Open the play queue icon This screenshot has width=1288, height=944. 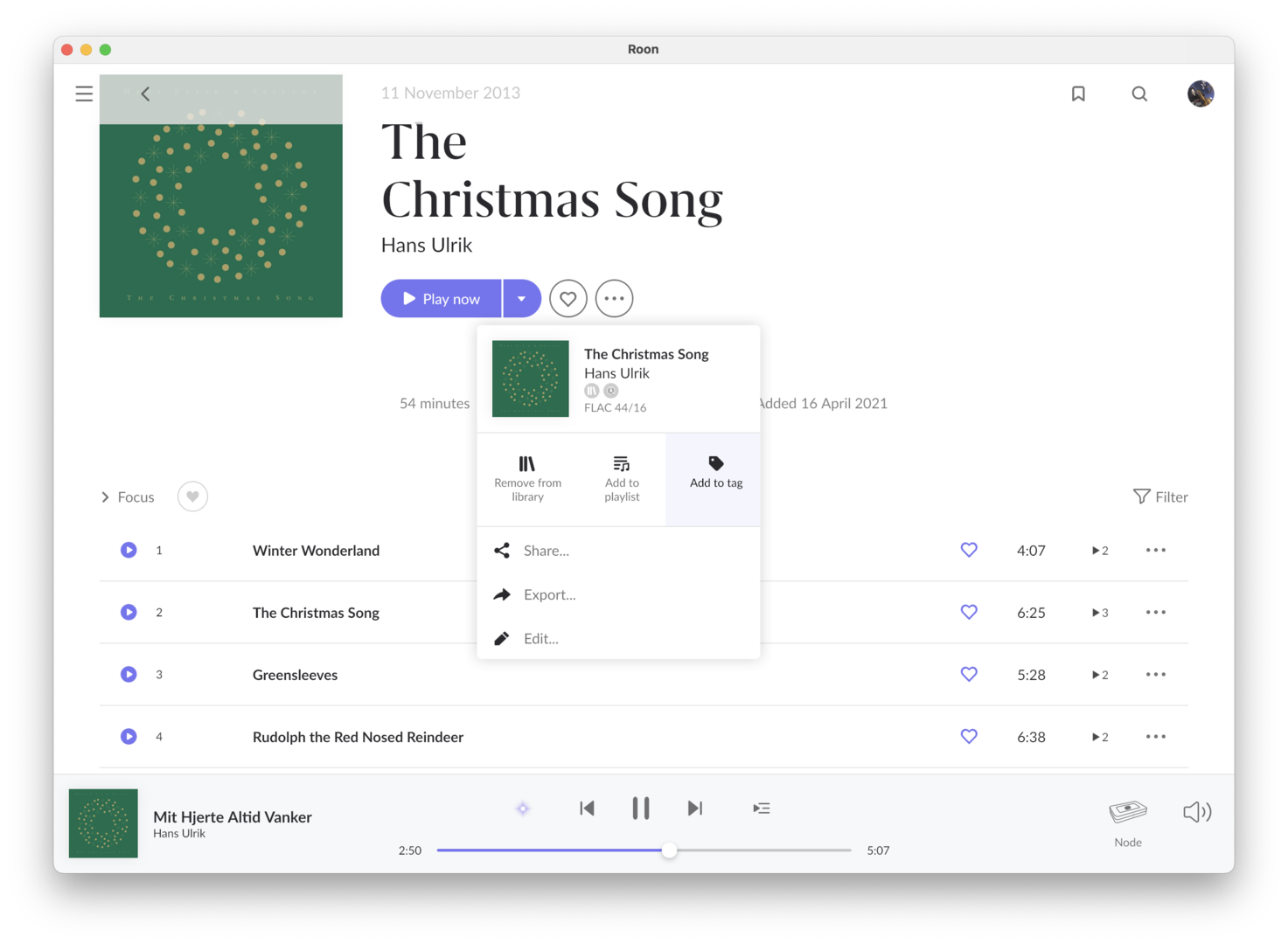(762, 809)
